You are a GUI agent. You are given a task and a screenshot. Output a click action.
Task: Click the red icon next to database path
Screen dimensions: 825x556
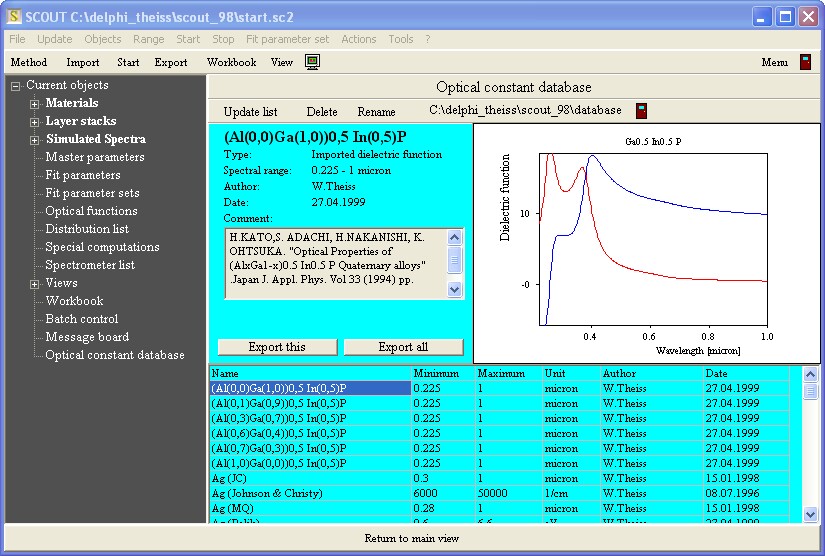point(642,111)
